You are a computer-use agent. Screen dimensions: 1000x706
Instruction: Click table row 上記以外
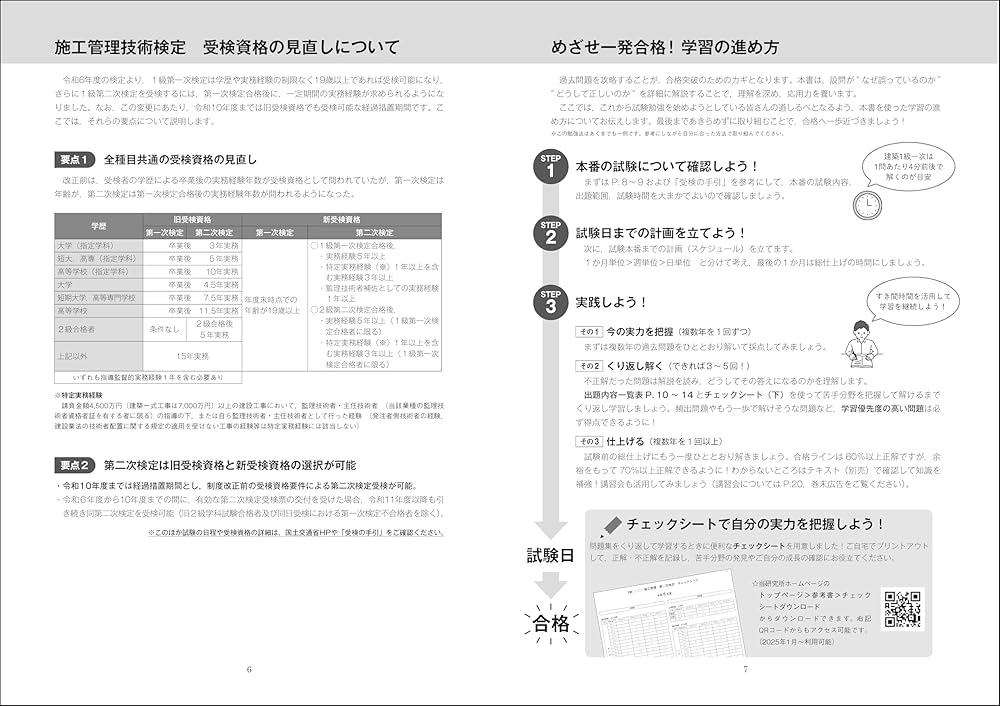[148, 357]
